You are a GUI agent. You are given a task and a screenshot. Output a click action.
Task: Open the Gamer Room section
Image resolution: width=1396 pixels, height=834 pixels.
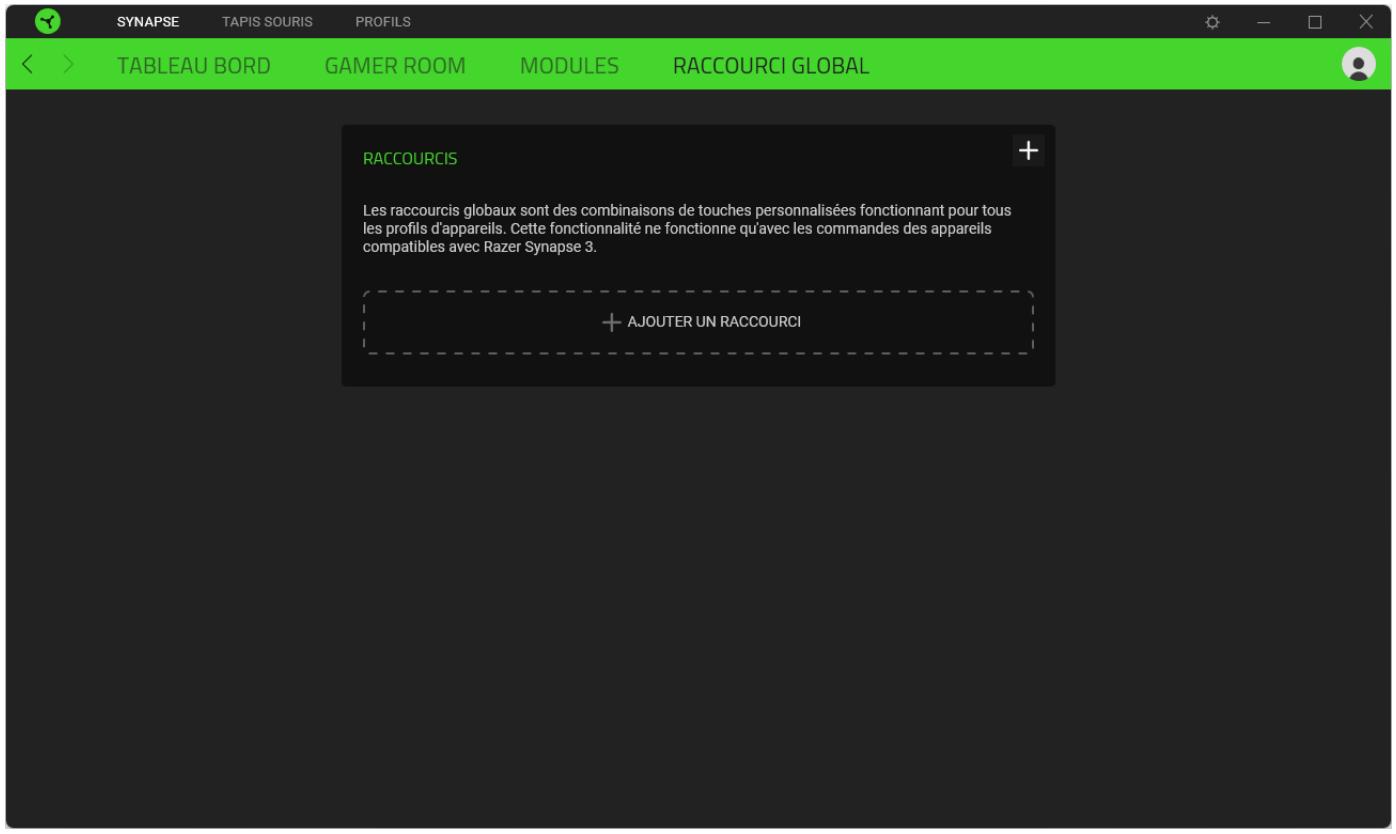[396, 66]
